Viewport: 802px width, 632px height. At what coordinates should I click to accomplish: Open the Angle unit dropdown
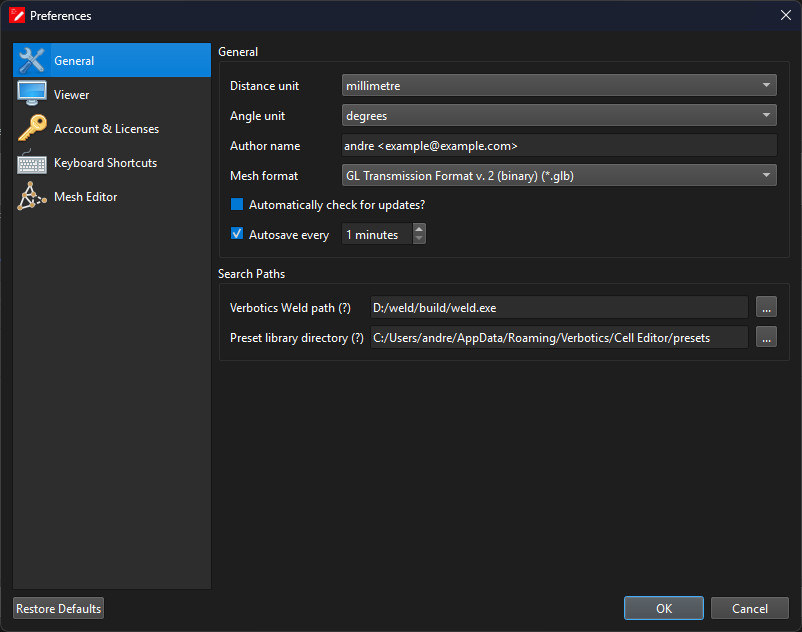click(x=559, y=116)
